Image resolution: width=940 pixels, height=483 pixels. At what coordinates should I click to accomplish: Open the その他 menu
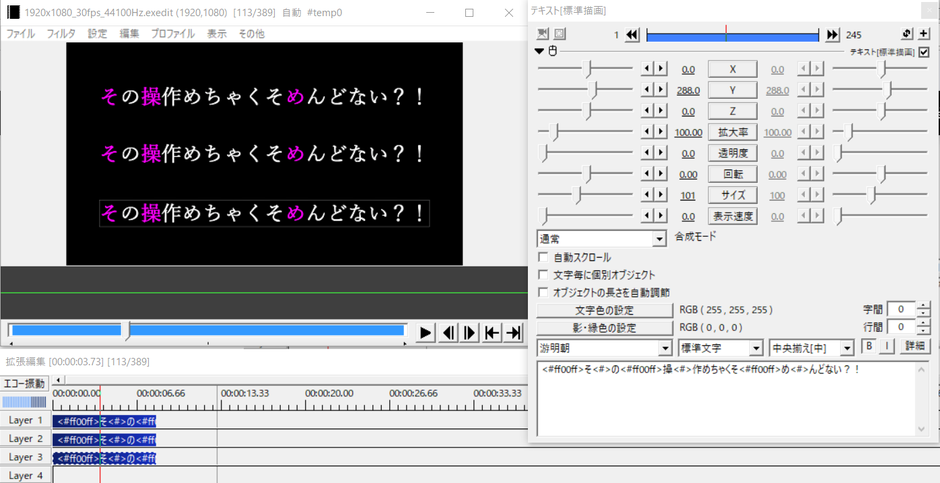coord(251,34)
